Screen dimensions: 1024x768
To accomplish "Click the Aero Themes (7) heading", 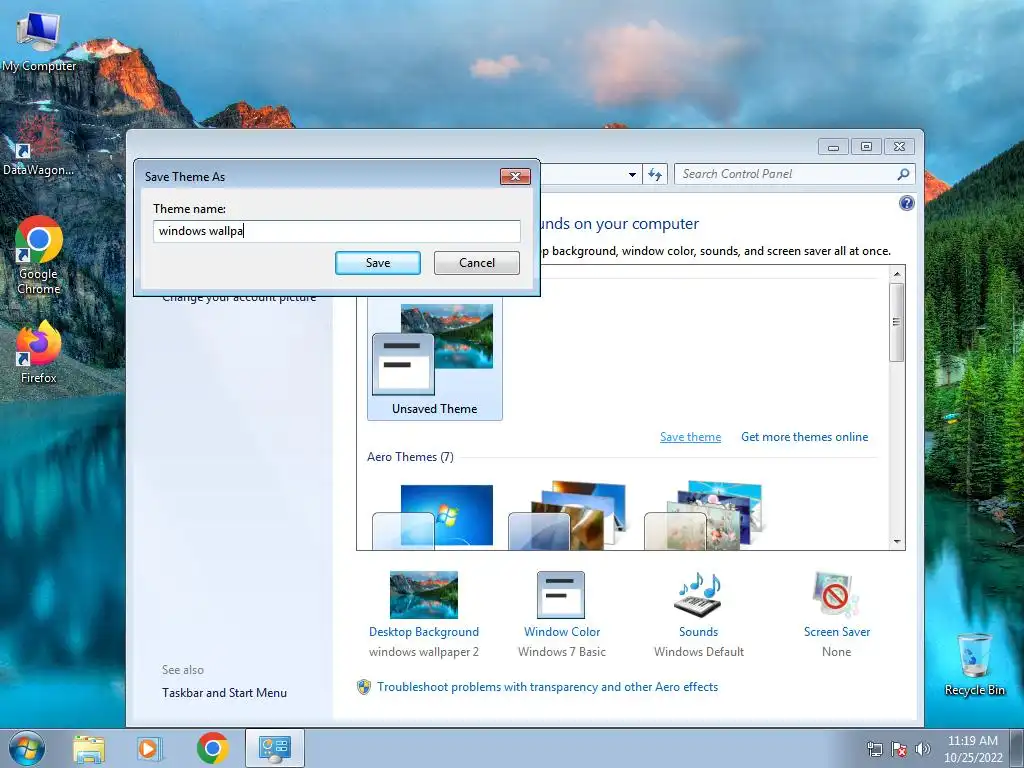I will point(410,457).
